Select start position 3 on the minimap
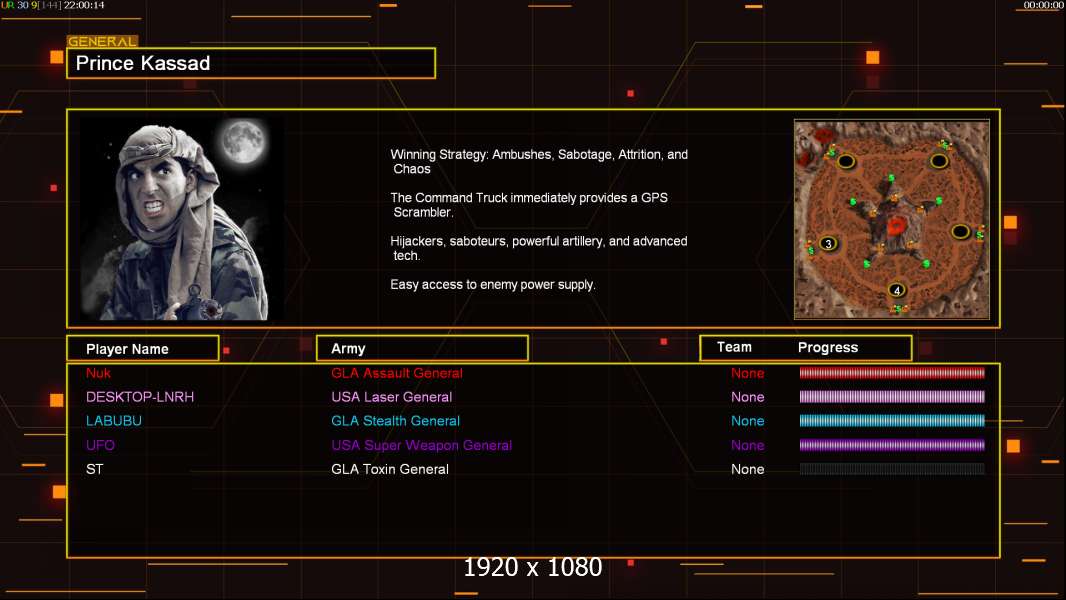Image resolution: width=1066 pixels, height=600 pixels. tap(828, 243)
